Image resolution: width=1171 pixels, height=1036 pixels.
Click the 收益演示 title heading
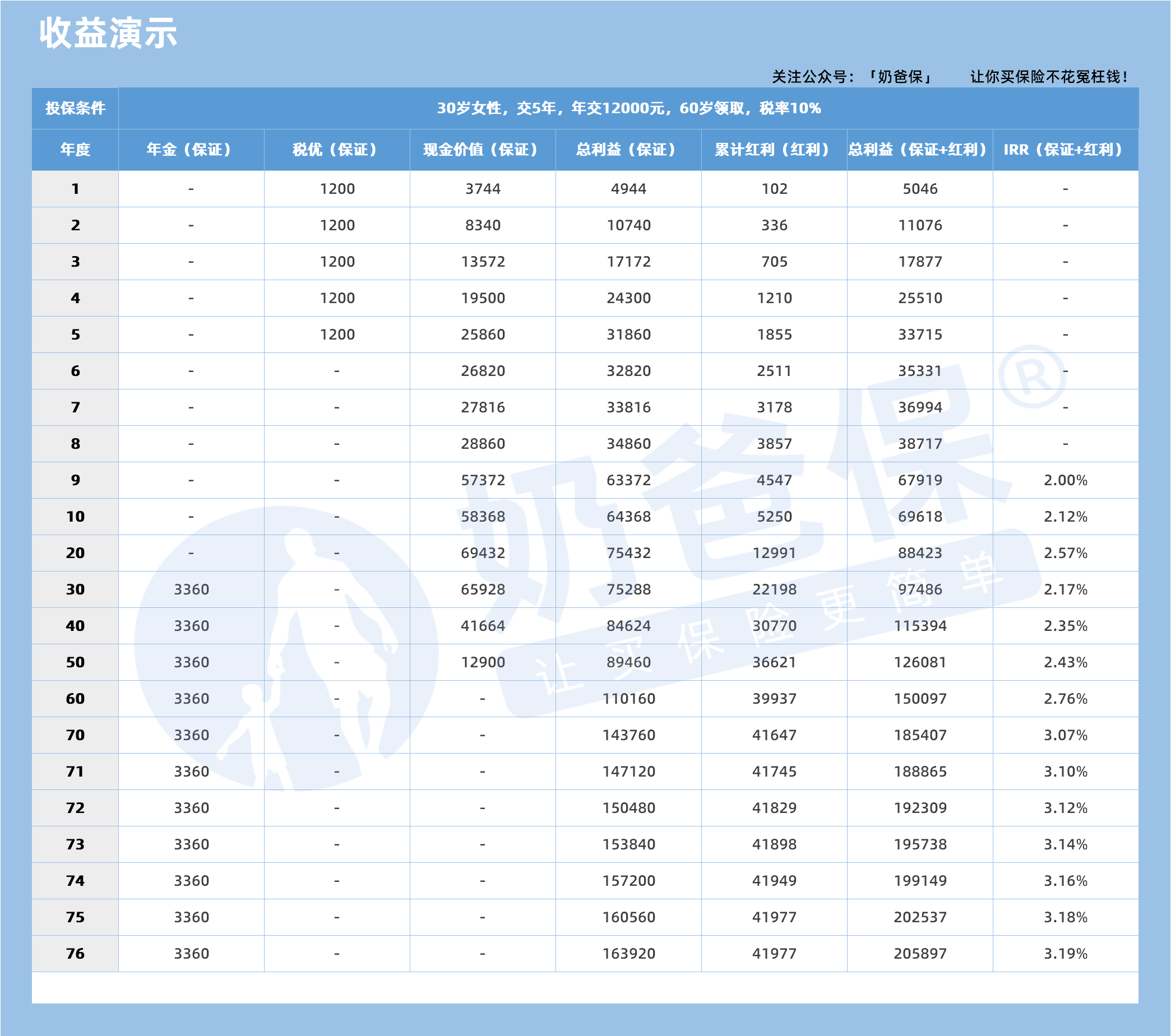coord(108,33)
